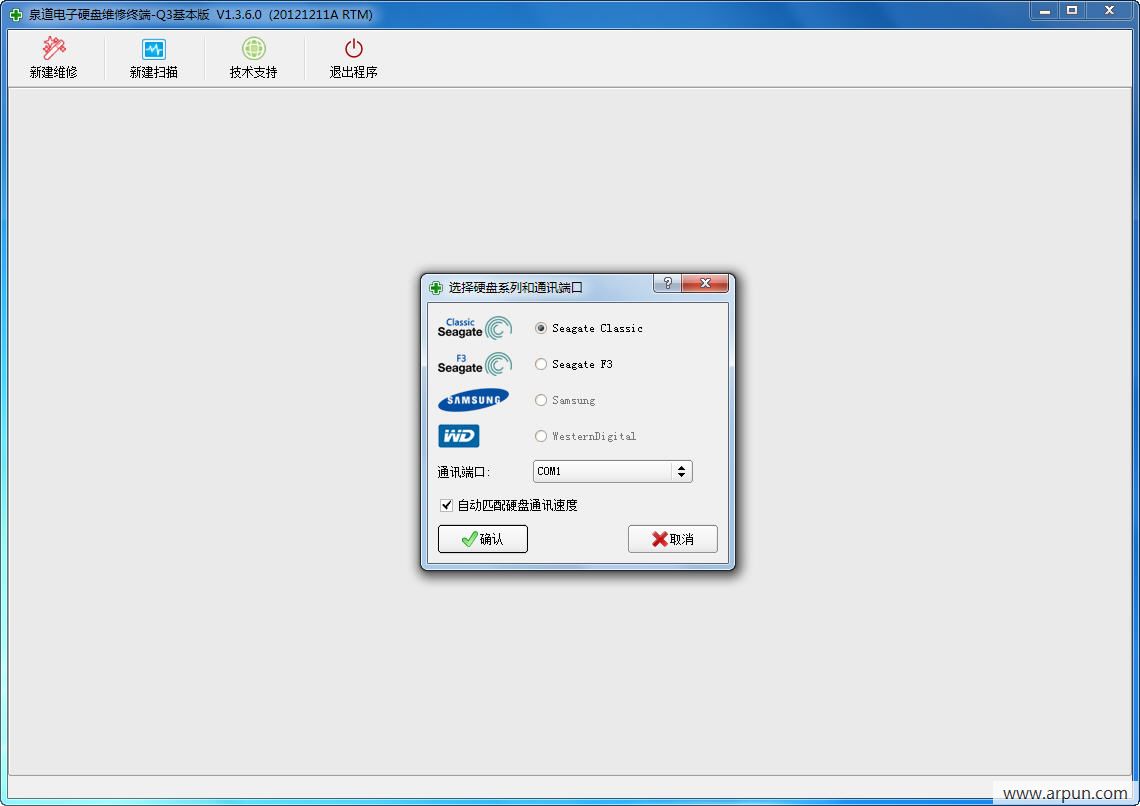This screenshot has height=806, width=1140.
Task: Open 技术支持 technical support
Action: (x=253, y=58)
